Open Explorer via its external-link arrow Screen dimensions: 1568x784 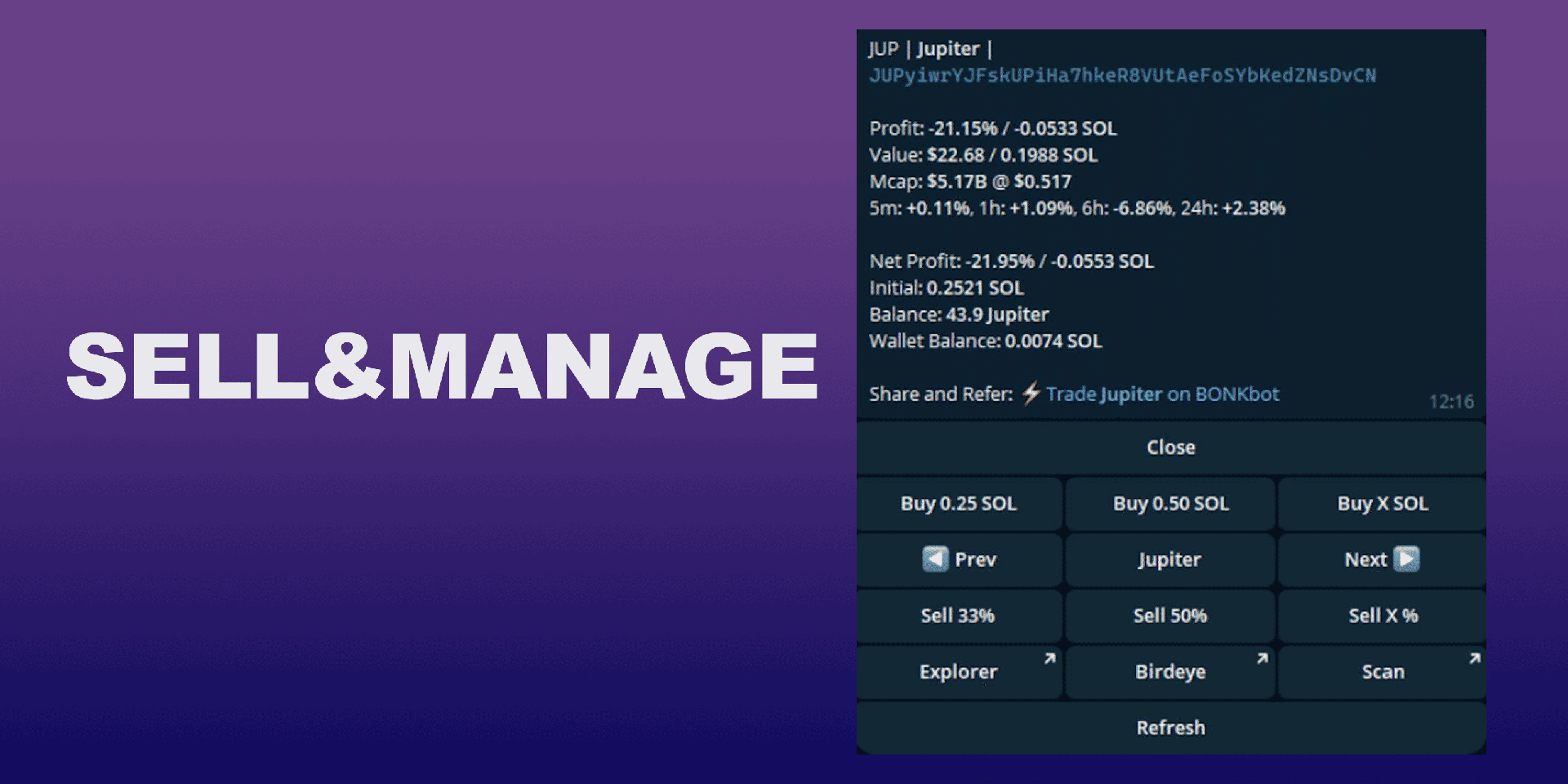pos(1049,658)
